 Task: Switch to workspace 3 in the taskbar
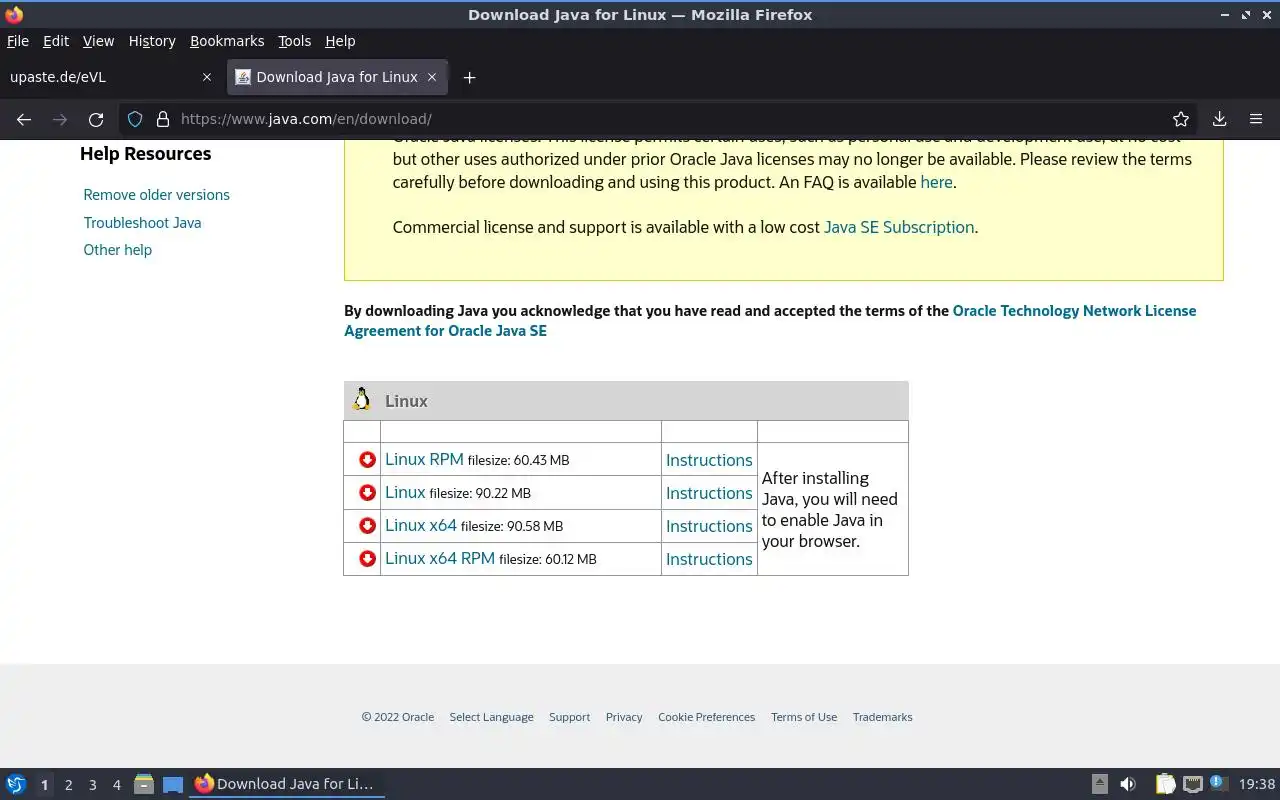click(x=92, y=785)
